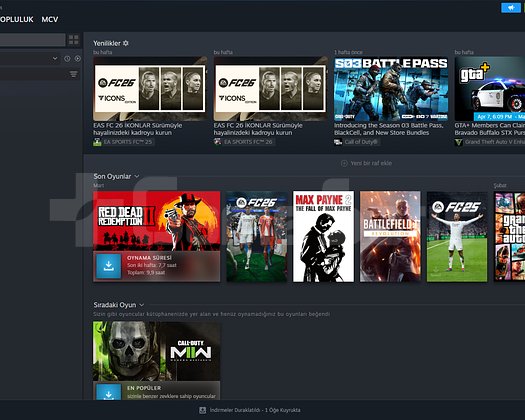Open the gta+ police car news image
This screenshot has height=420, width=525.
pos(490,89)
